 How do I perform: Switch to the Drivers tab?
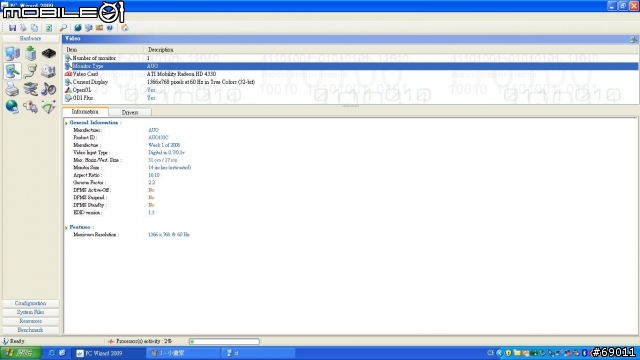pos(130,112)
